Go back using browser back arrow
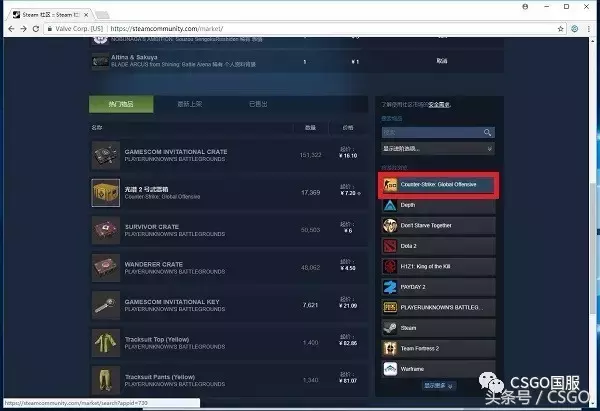600x411 pixels. tap(11, 29)
